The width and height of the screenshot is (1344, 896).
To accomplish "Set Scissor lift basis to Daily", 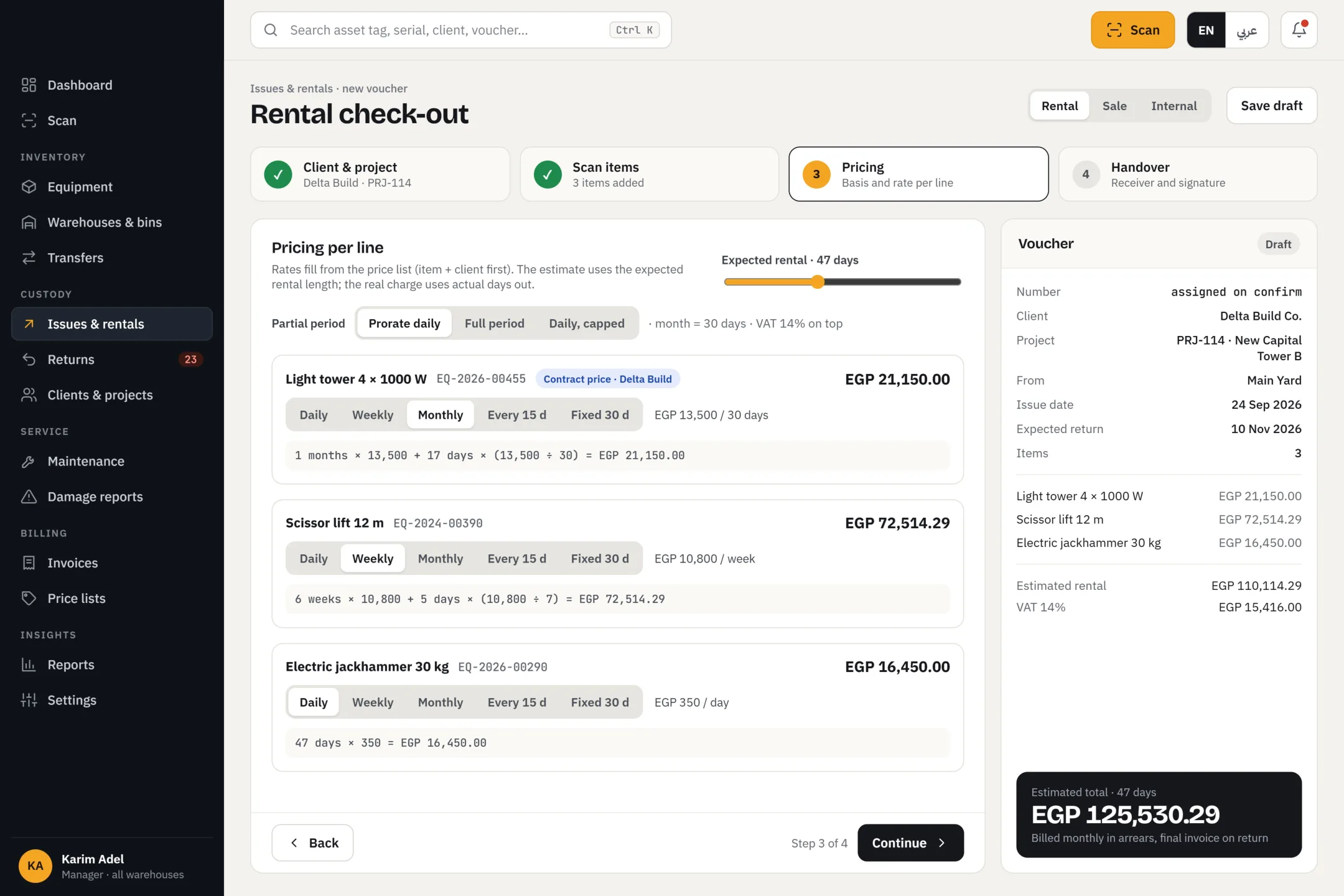I will [314, 558].
